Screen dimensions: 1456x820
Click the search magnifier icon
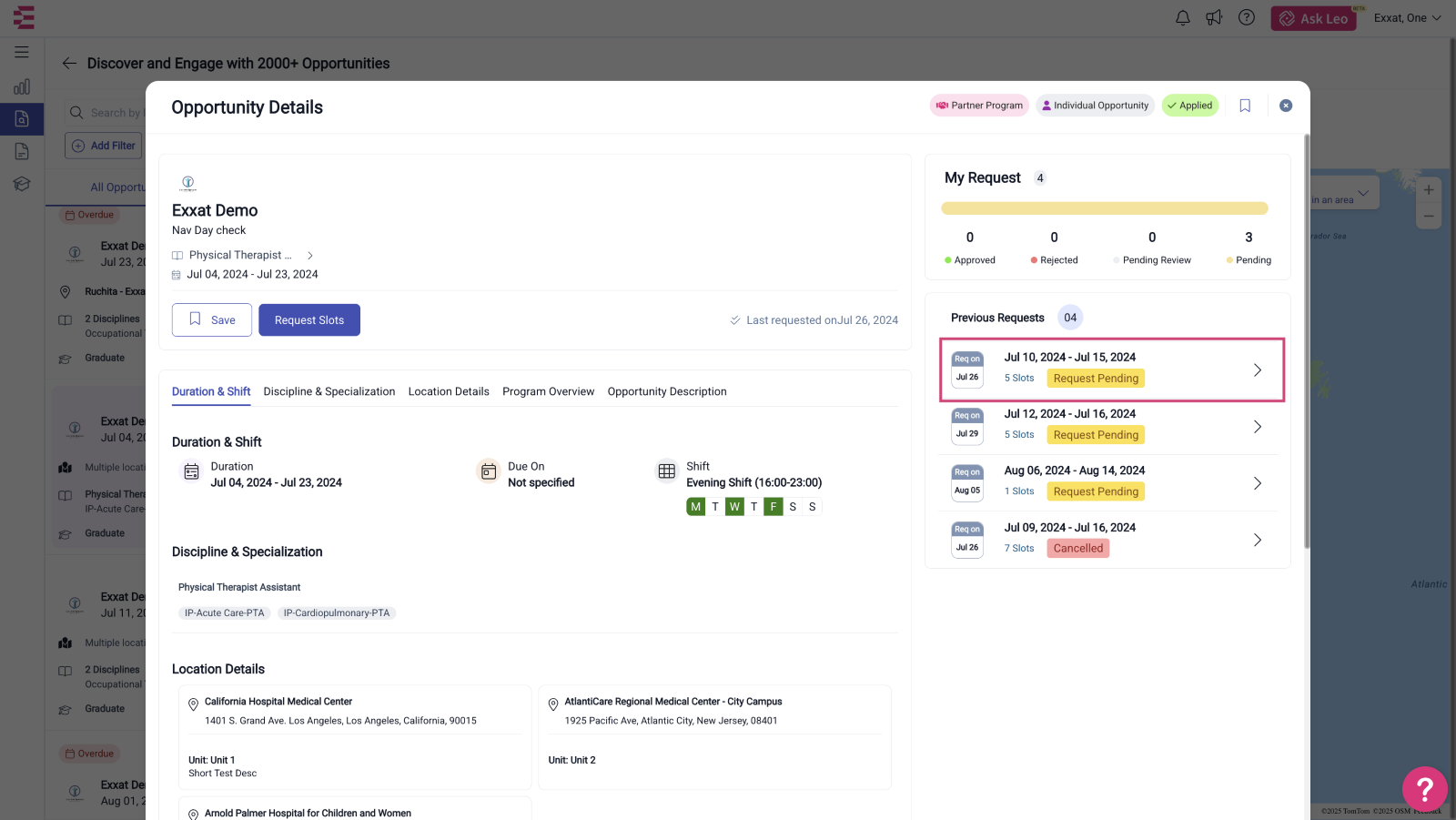tap(76, 113)
